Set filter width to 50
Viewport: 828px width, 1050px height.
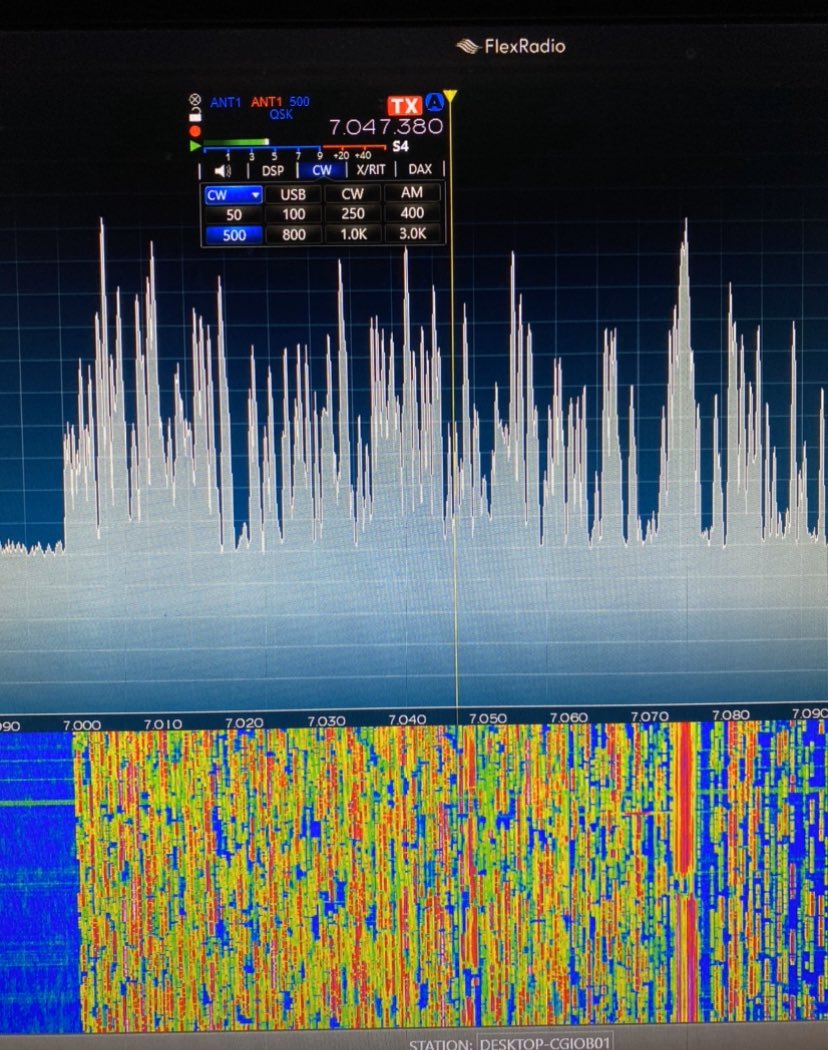pos(233,215)
